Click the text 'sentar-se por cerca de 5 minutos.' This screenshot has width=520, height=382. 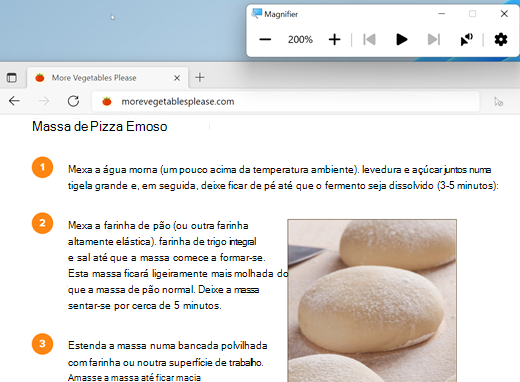145,306
